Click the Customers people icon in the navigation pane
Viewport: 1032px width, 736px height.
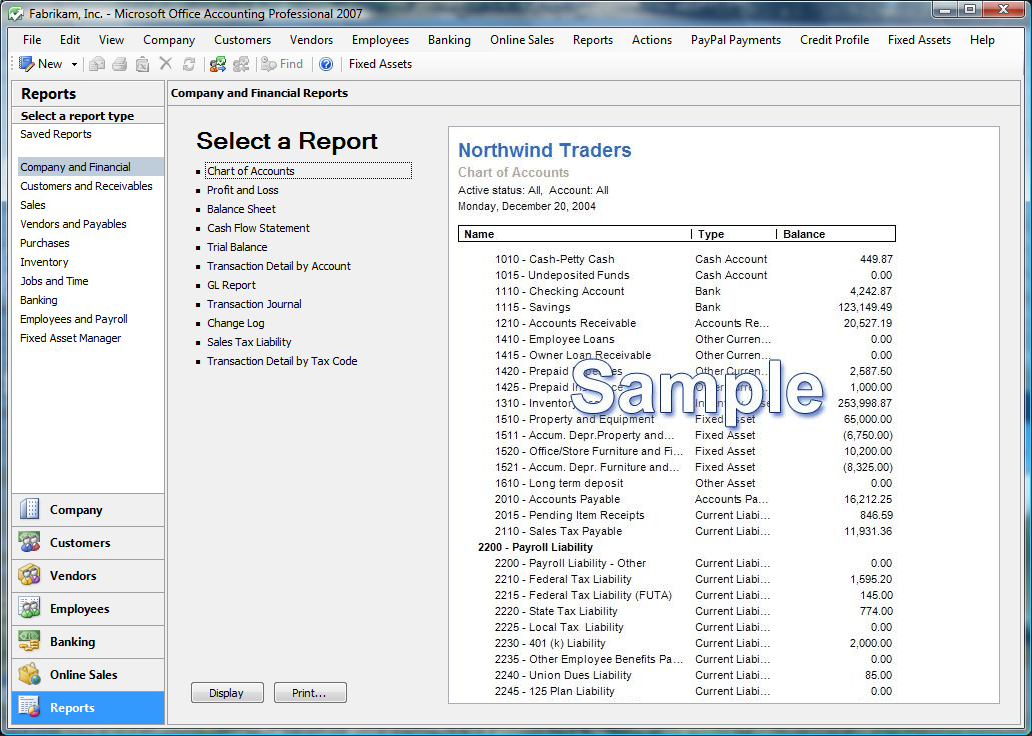point(30,542)
